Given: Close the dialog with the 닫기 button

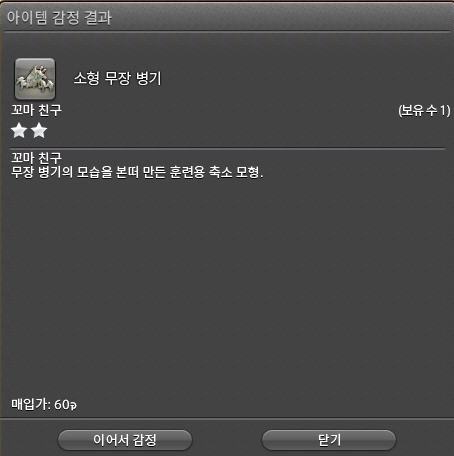Looking at the screenshot, I should pyautogui.click(x=329, y=440).
